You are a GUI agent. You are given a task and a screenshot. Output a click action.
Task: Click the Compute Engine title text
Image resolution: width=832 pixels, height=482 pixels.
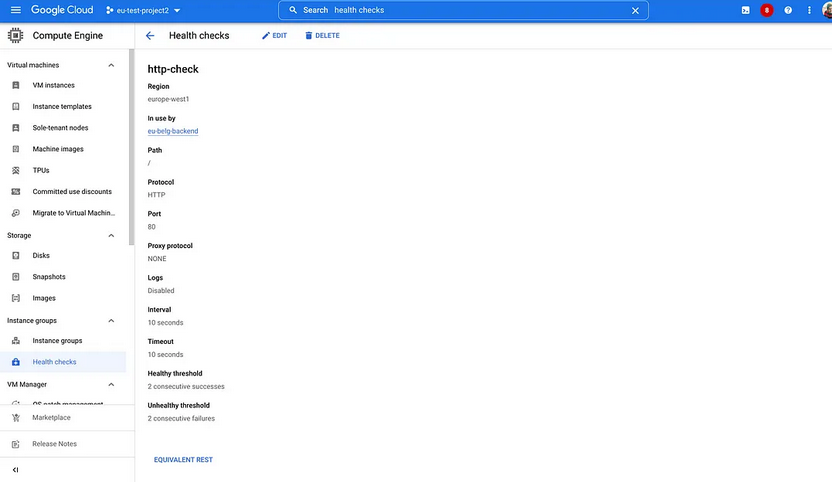click(x=68, y=36)
